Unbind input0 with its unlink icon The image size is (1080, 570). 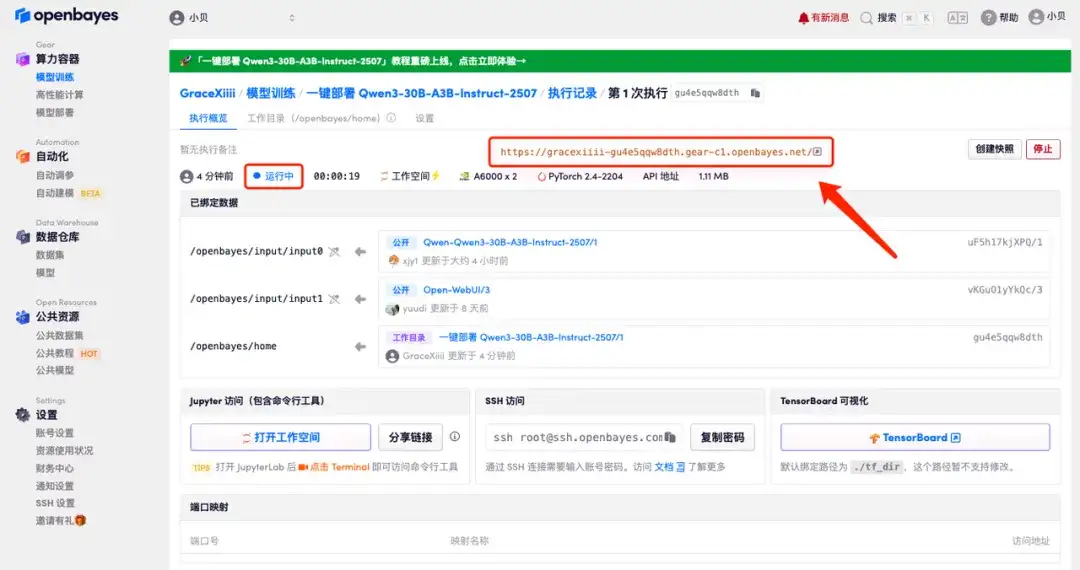coord(334,251)
